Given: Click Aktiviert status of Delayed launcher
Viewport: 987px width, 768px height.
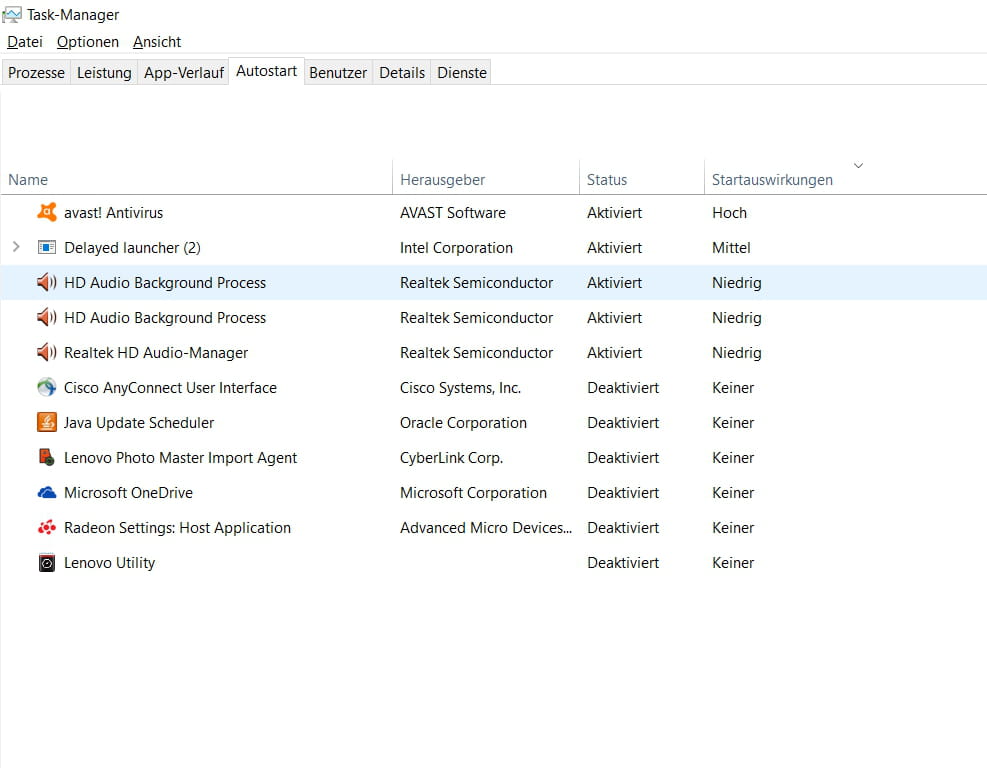Looking at the screenshot, I should pos(614,248).
